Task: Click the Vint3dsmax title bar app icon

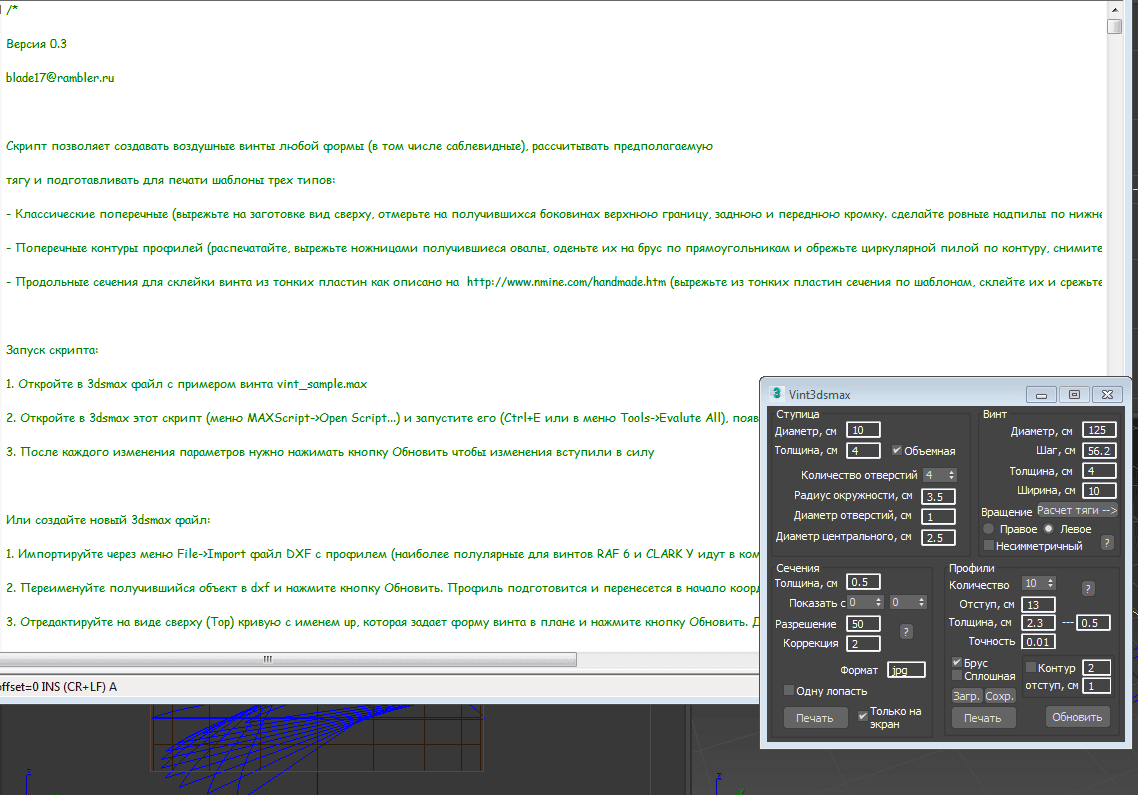Action: coord(776,394)
